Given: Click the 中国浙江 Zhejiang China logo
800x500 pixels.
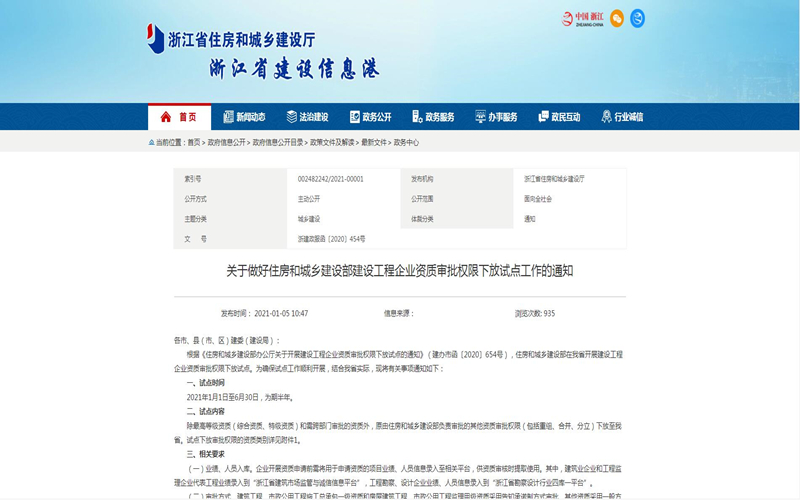Looking at the screenshot, I should [582, 18].
